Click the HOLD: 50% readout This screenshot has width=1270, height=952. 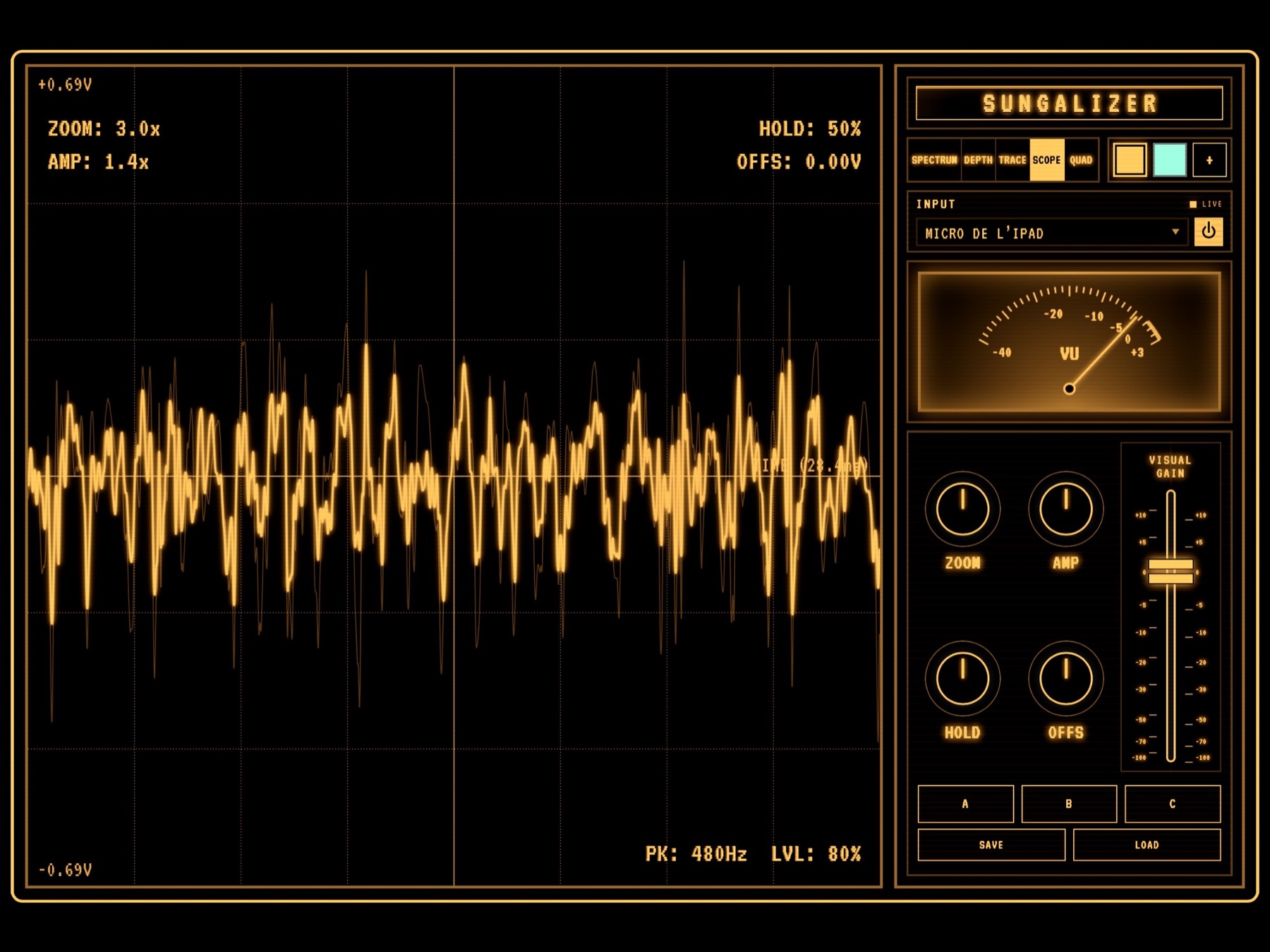tap(809, 129)
